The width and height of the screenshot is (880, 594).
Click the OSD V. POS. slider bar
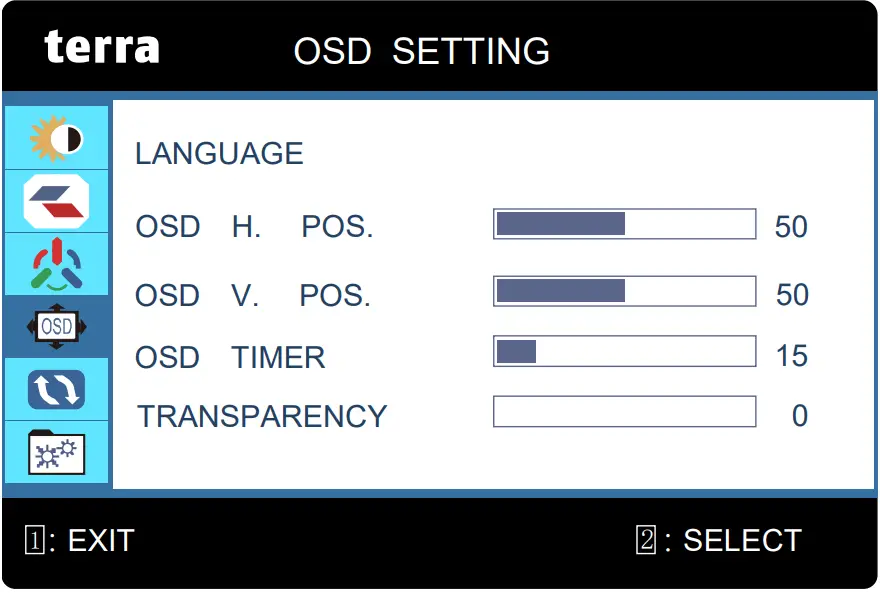[x=624, y=291]
